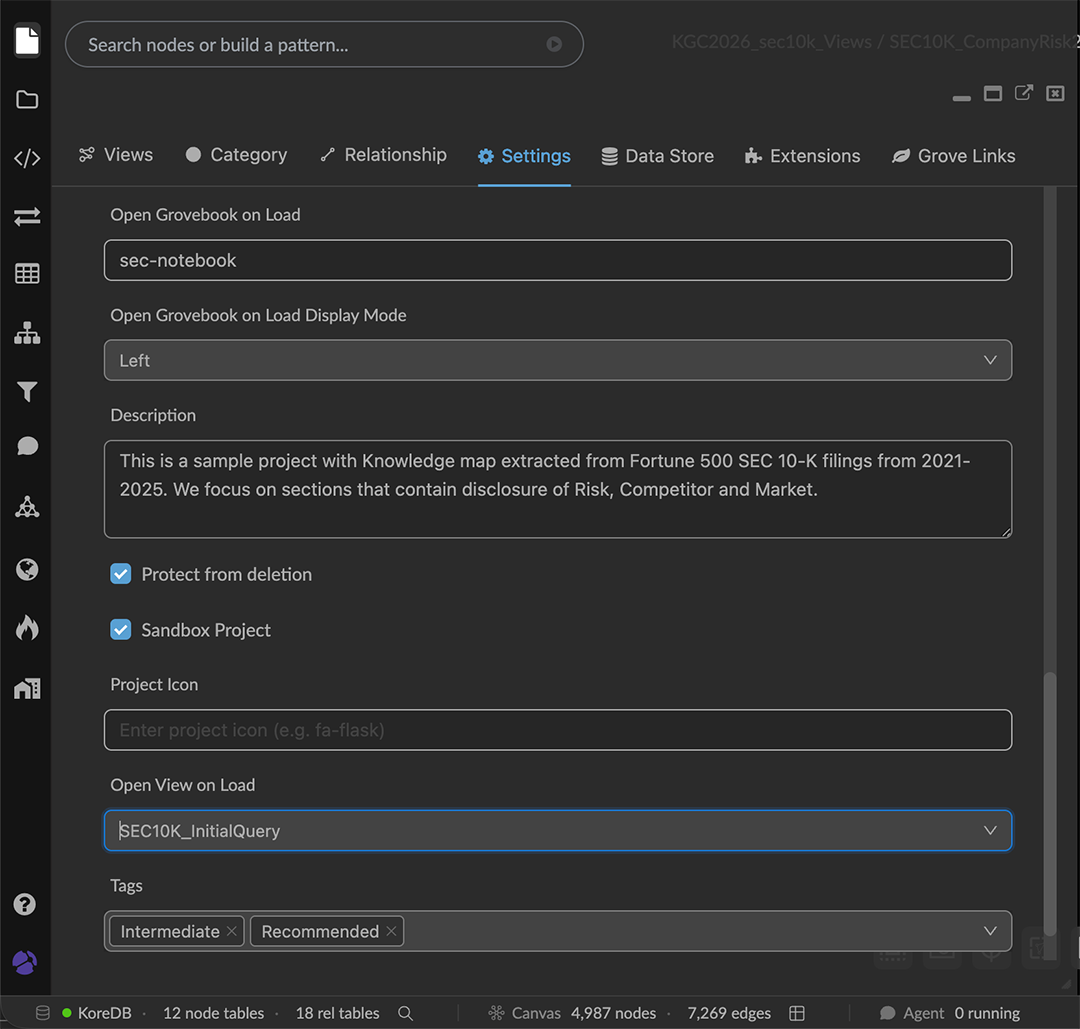
Task: Open the Display Mode dropdown showing Left
Action: 558,360
